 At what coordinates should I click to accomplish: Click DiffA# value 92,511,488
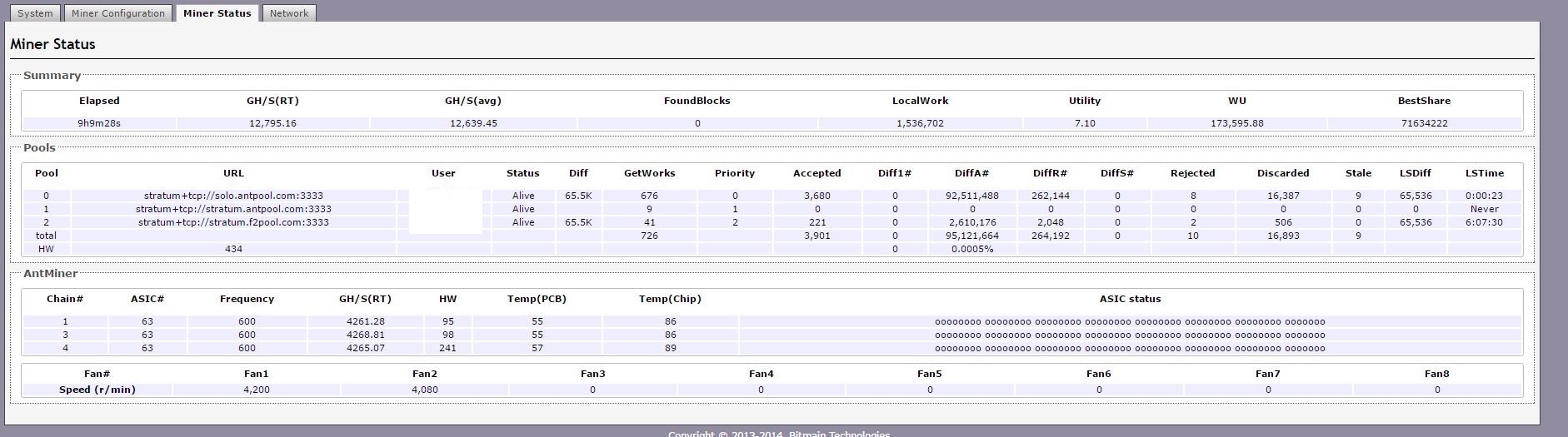point(971,196)
